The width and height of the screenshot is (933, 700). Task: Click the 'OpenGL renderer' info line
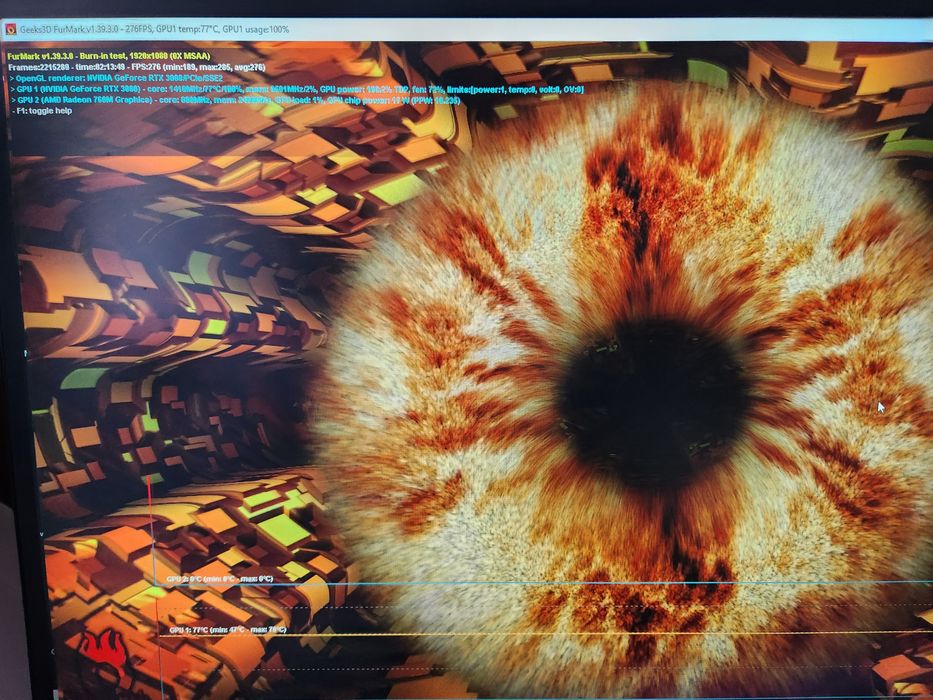click(x=116, y=78)
